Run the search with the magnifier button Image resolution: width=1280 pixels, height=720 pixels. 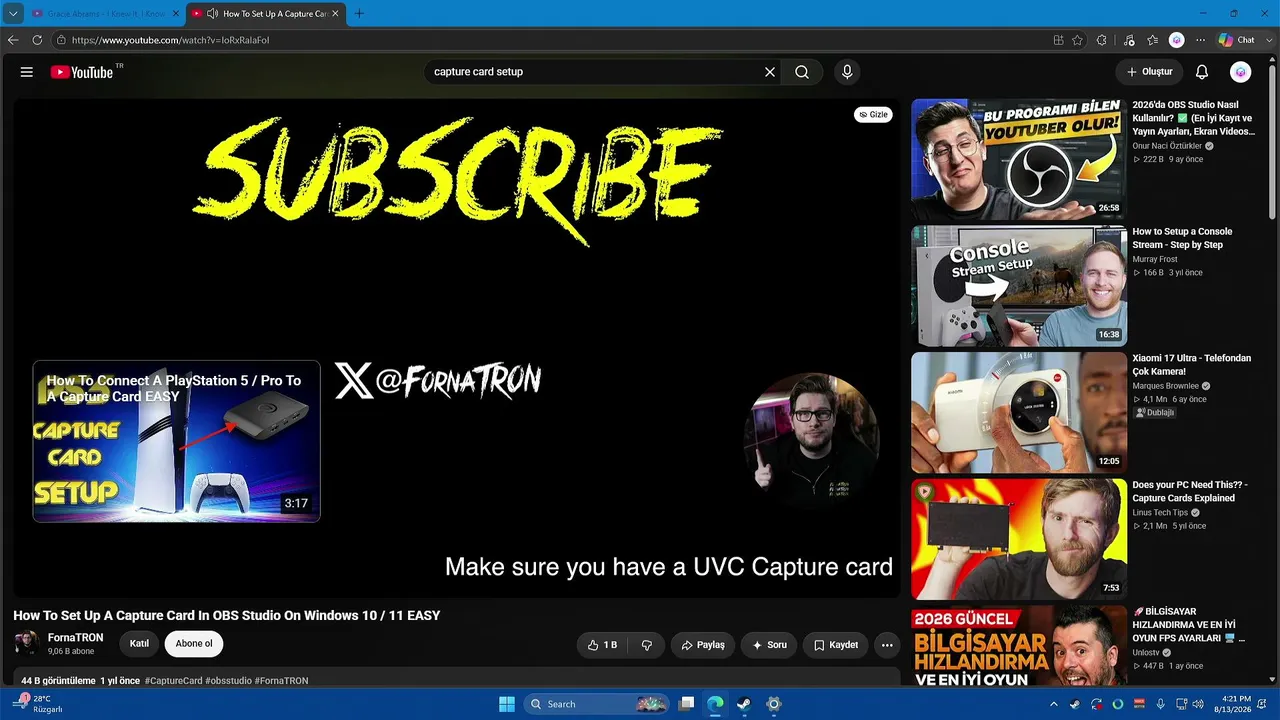tap(802, 72)
